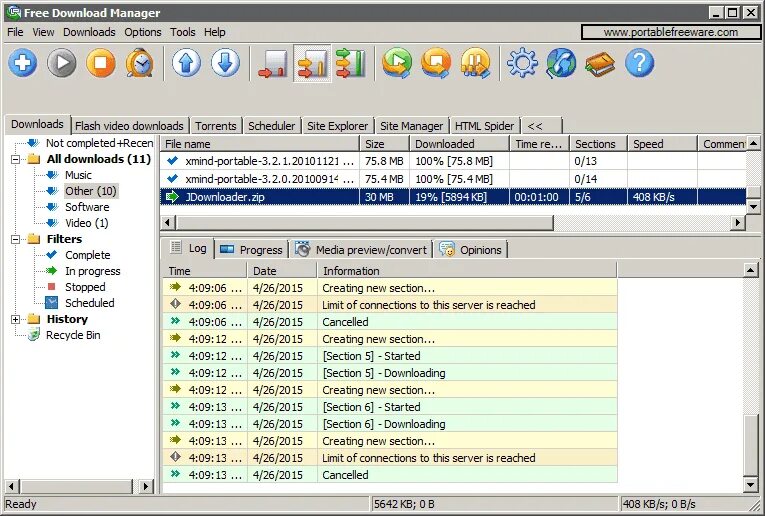Select medium traffic usage mode icon
The width and height of the screenshot is (765, 516).
[312, 63]
